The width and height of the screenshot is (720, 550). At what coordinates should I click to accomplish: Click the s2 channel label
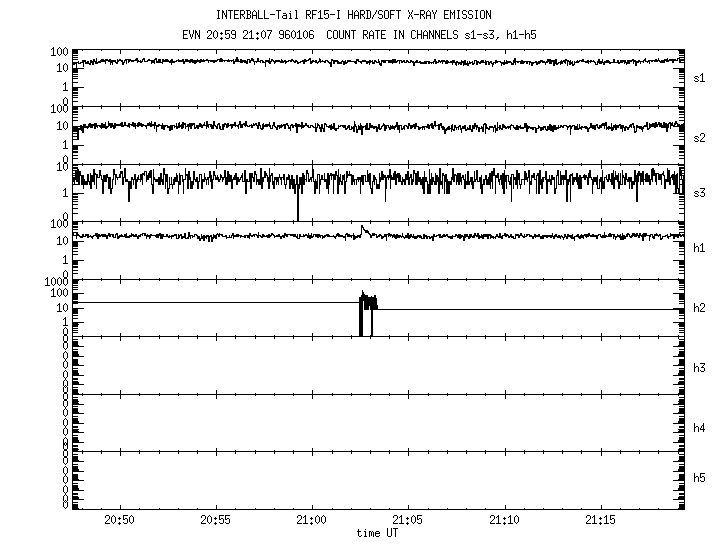click(700, 137)
